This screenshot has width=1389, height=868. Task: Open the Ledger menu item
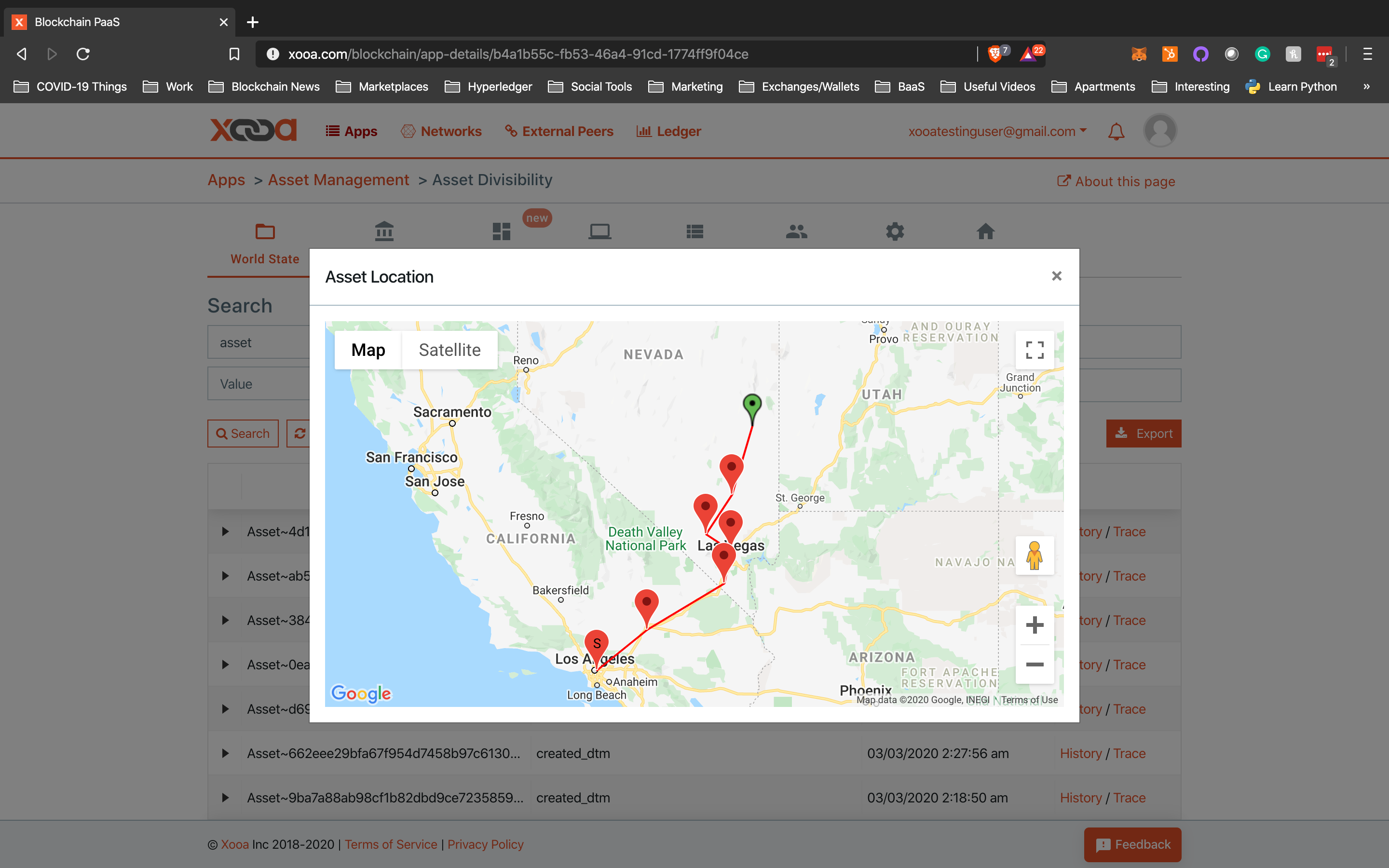coord(668,132)
